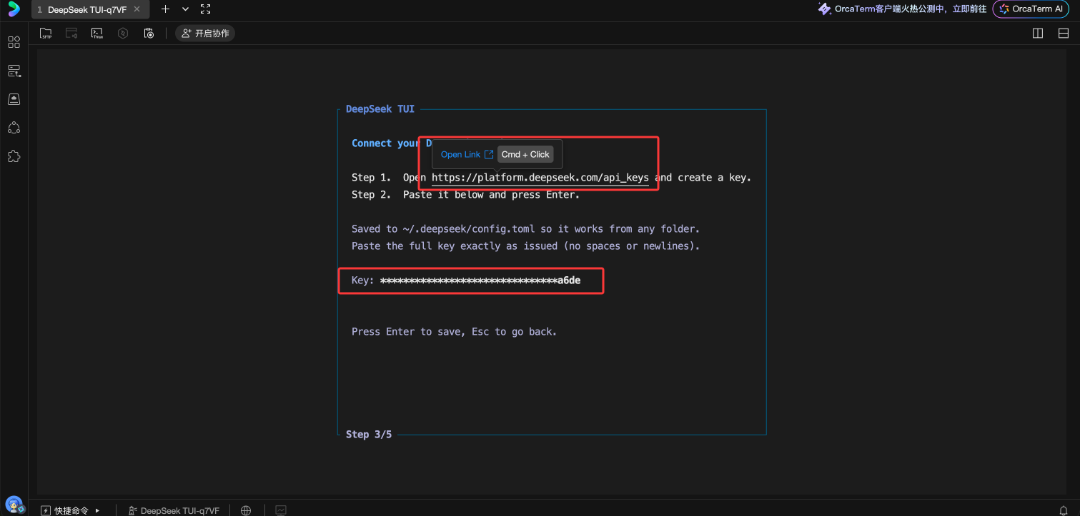Open the monitor chart status bar icon
Viewport: 1080px width, 516px height.
pos(280,510)
